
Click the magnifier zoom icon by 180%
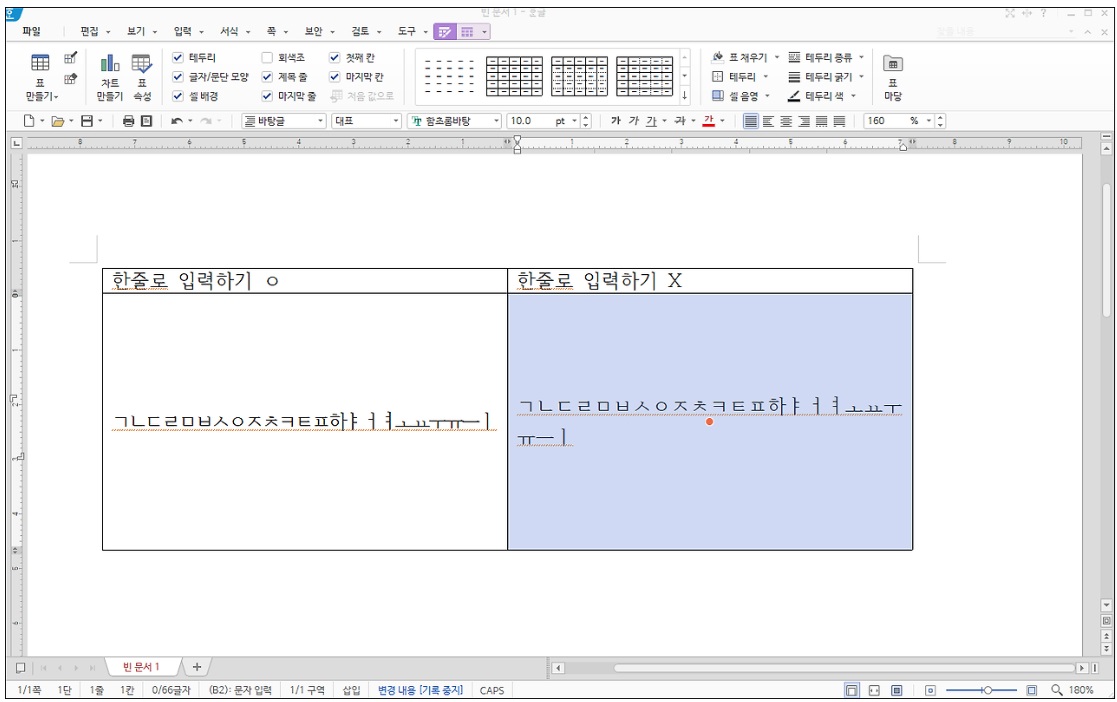pyautogui.click(x=1056, y=690)
